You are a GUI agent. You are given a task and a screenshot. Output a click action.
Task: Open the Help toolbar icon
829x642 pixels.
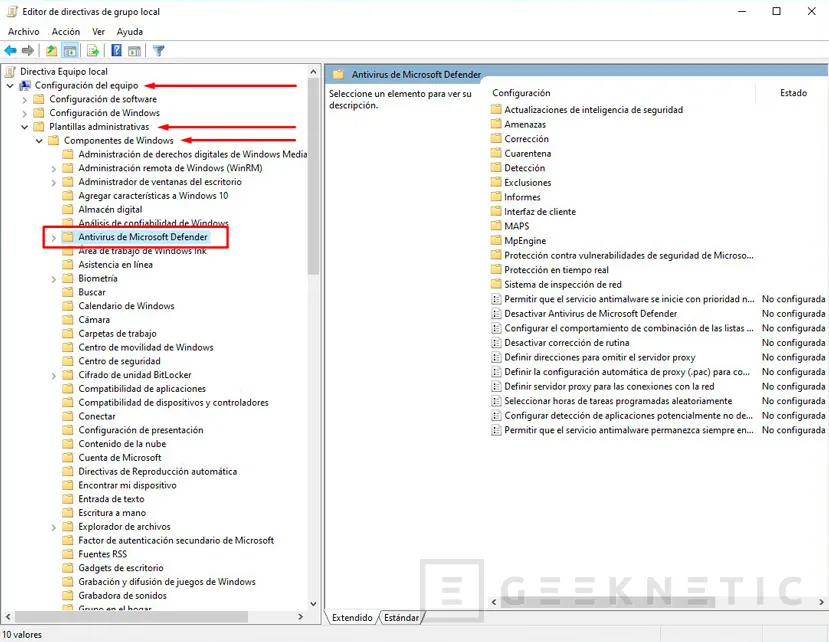(x=116, y=51)
